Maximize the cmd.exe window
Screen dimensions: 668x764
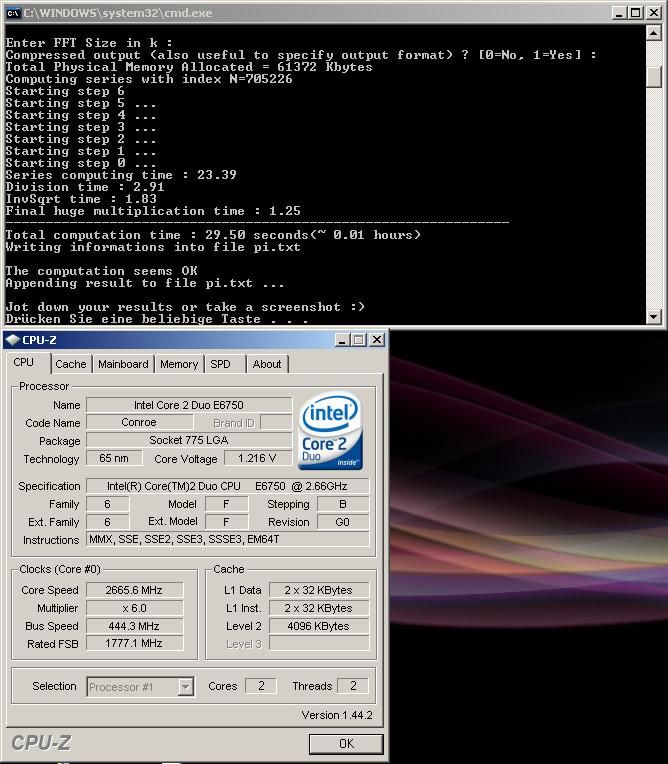(x=635, y=13)
